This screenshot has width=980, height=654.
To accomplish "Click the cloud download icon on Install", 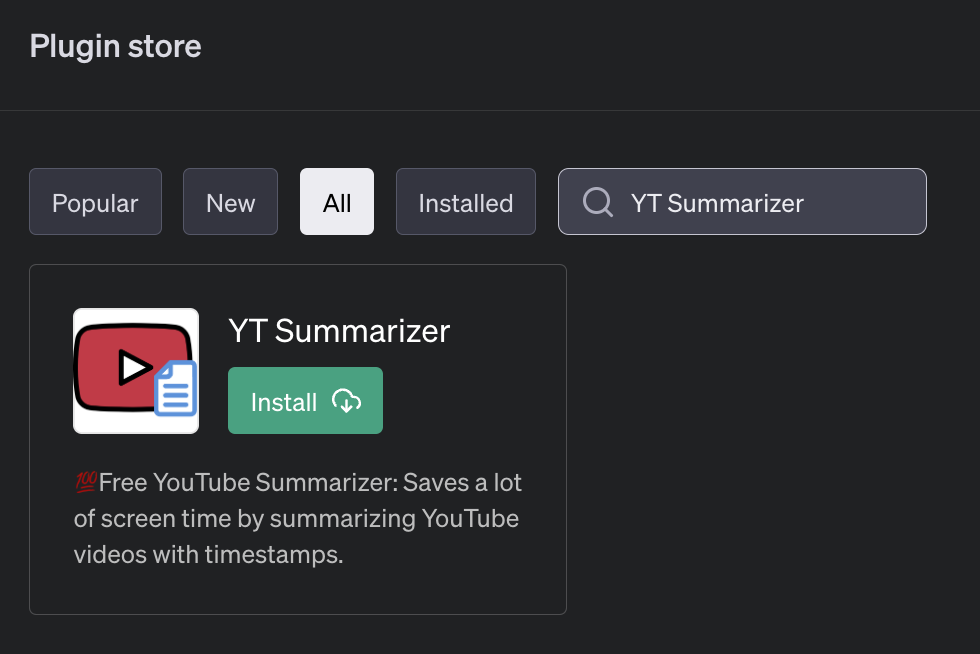I will 346,401.
